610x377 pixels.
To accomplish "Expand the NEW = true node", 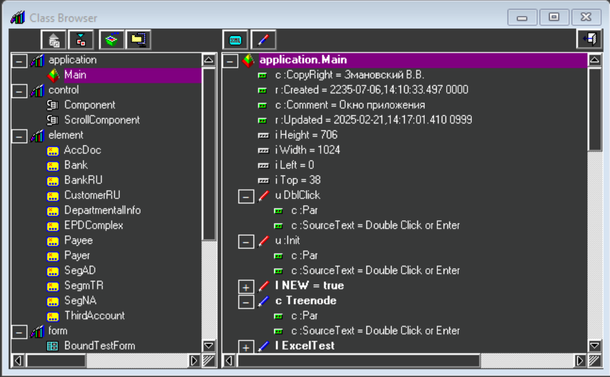I will coord(246,287).
